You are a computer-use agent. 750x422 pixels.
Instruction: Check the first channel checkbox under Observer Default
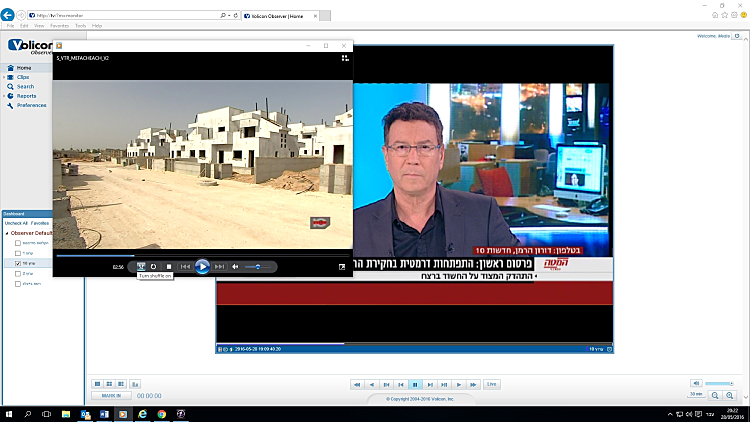(18, 243)
